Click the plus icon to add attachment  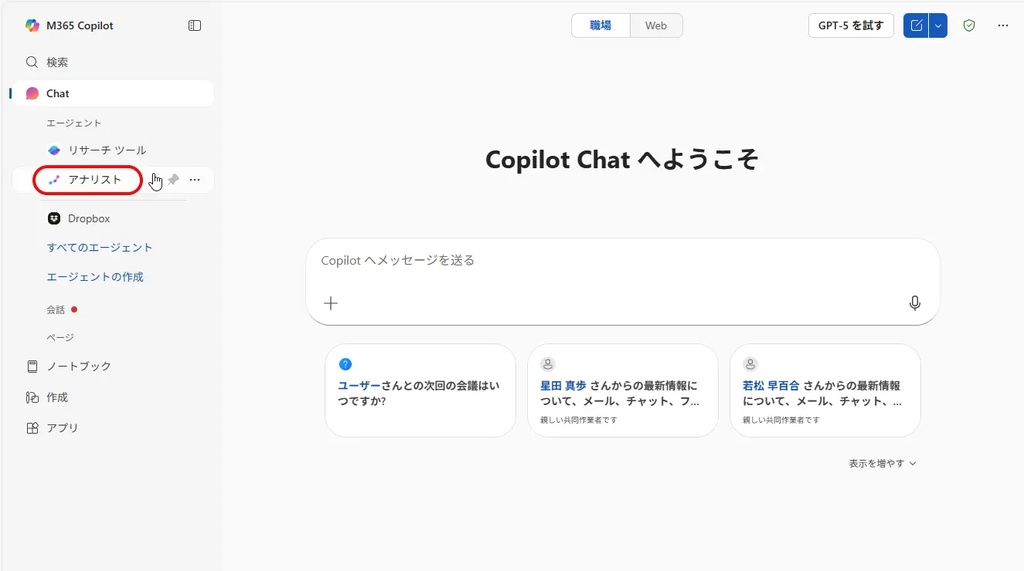click(x=331, y=303)
